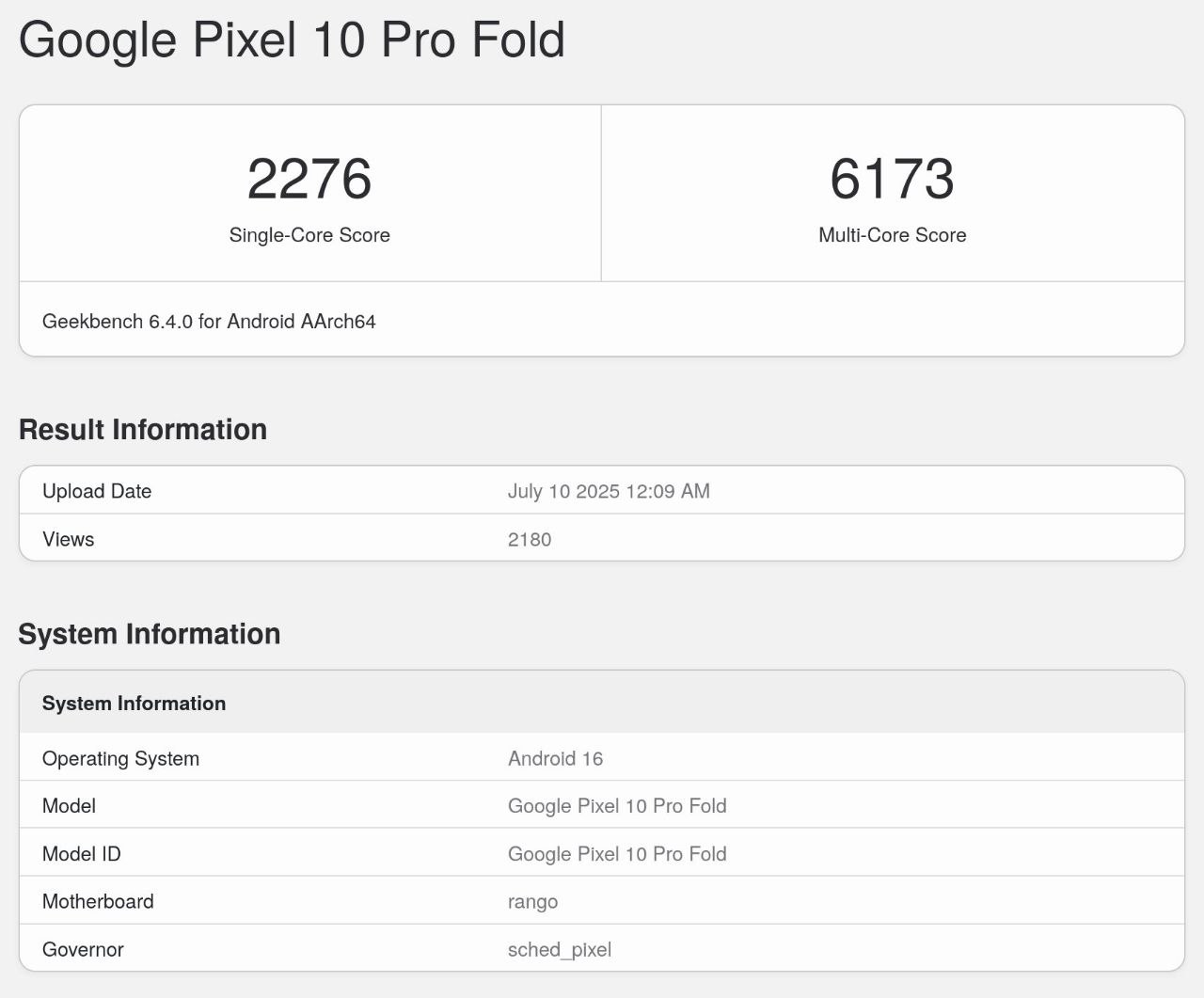Screen dimensions: 1204x998
Task: Click the Result Information heading
Action: pyautogui.click(x=143, y=430)
